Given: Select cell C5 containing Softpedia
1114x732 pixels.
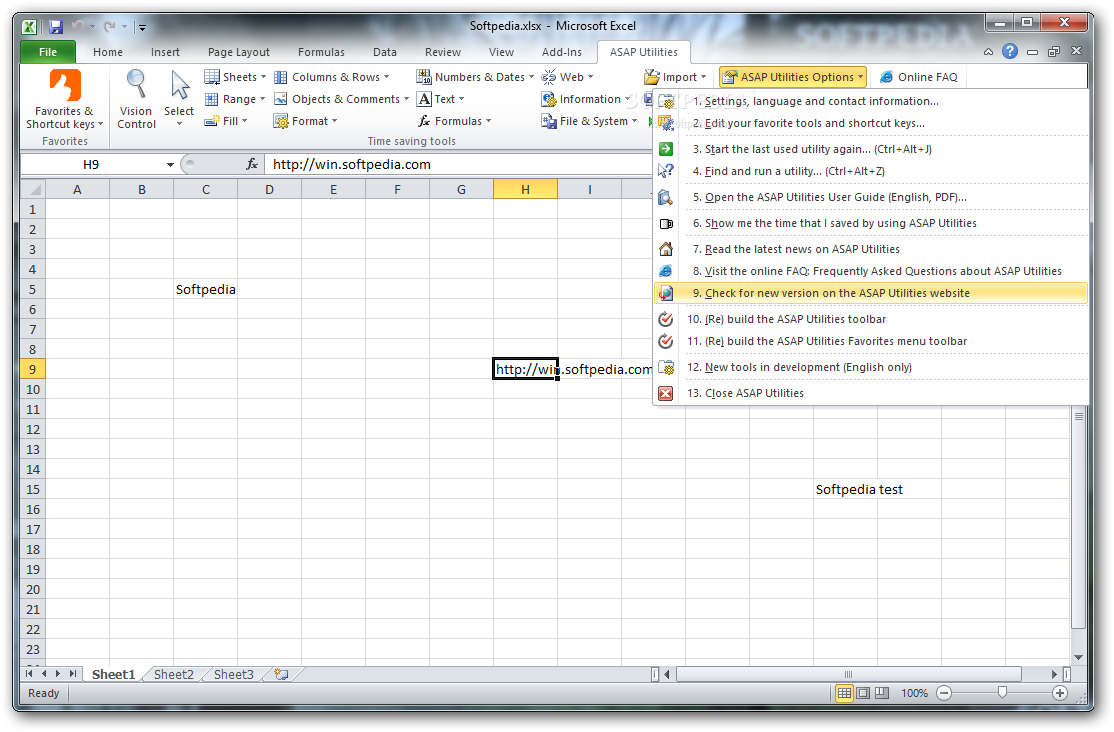Looking at the screenshot, I should click(x=205, y=289).
